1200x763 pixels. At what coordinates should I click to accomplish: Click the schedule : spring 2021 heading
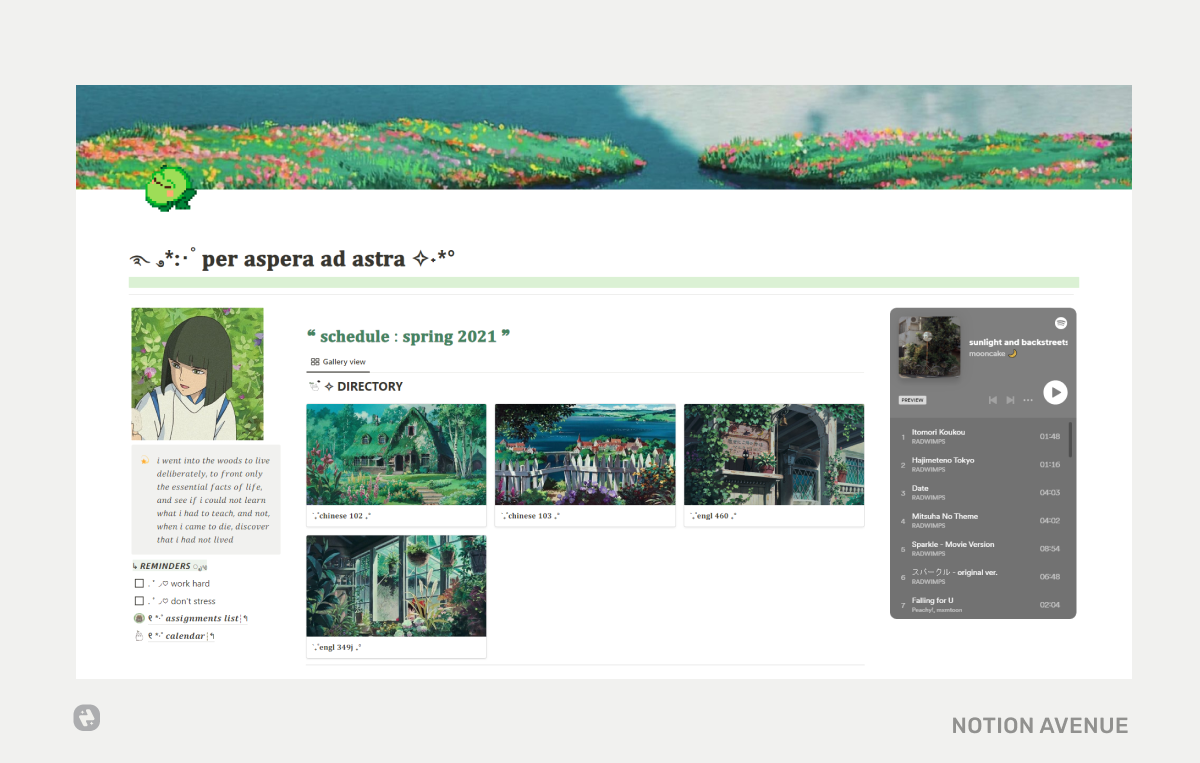(408, 336)
